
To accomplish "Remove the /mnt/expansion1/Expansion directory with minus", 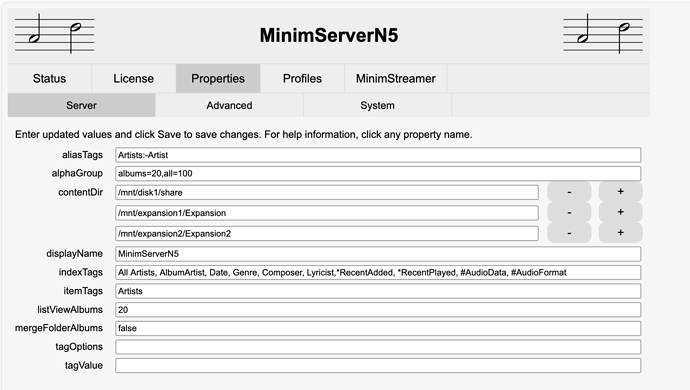I will tap(569, 212).
